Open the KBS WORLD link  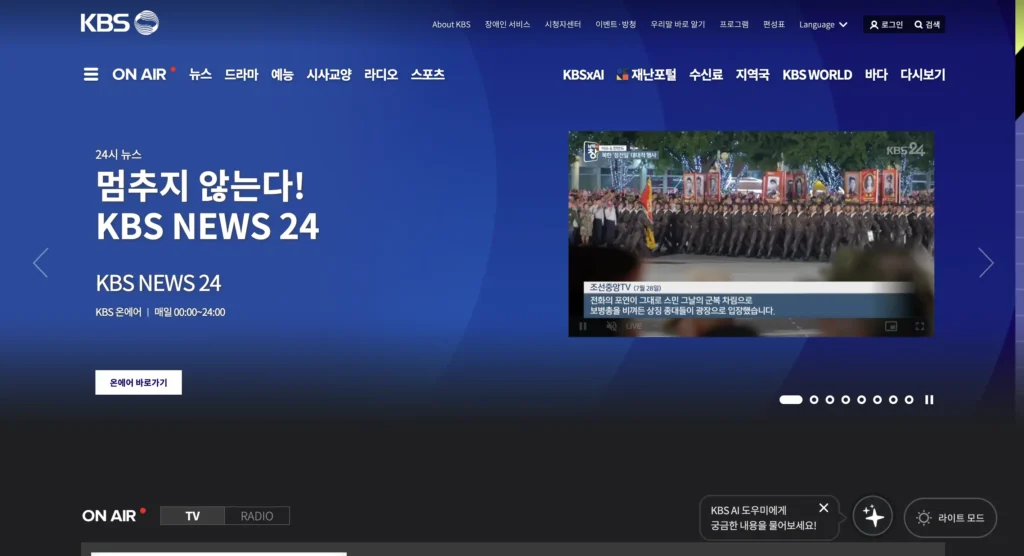click(817, 74)
